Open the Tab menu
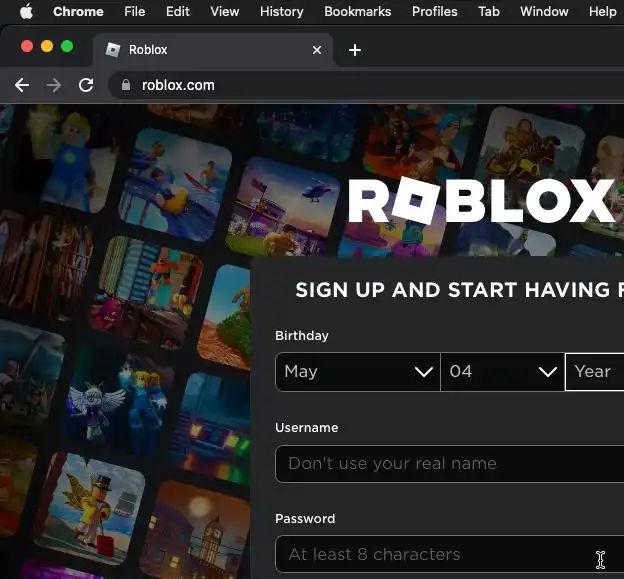The width and height of the screenshot is (624, 579). [489, 12]
